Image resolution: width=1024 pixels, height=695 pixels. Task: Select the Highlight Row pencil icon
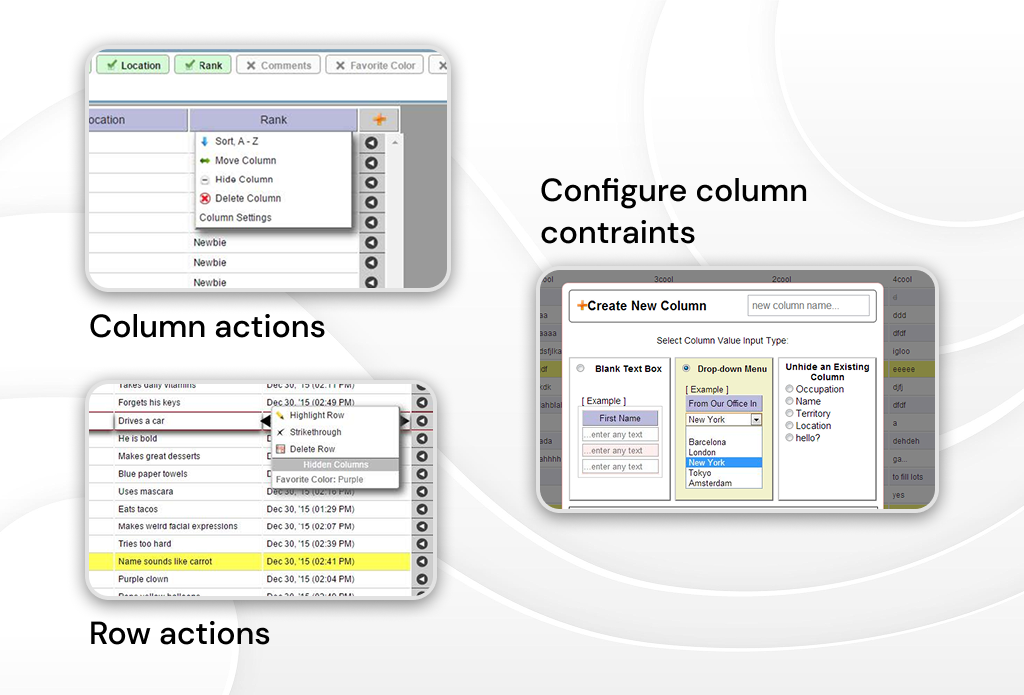tap(281, 415)
